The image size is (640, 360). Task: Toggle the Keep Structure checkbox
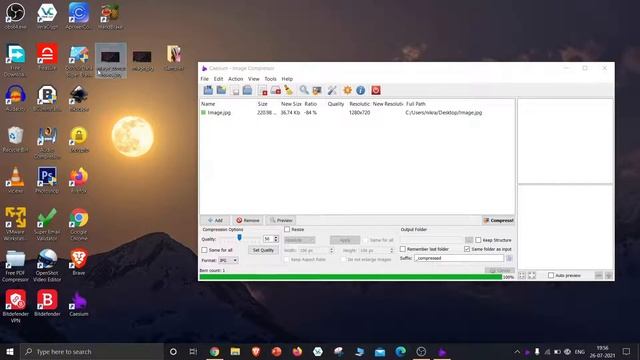[x=478, y=240]
